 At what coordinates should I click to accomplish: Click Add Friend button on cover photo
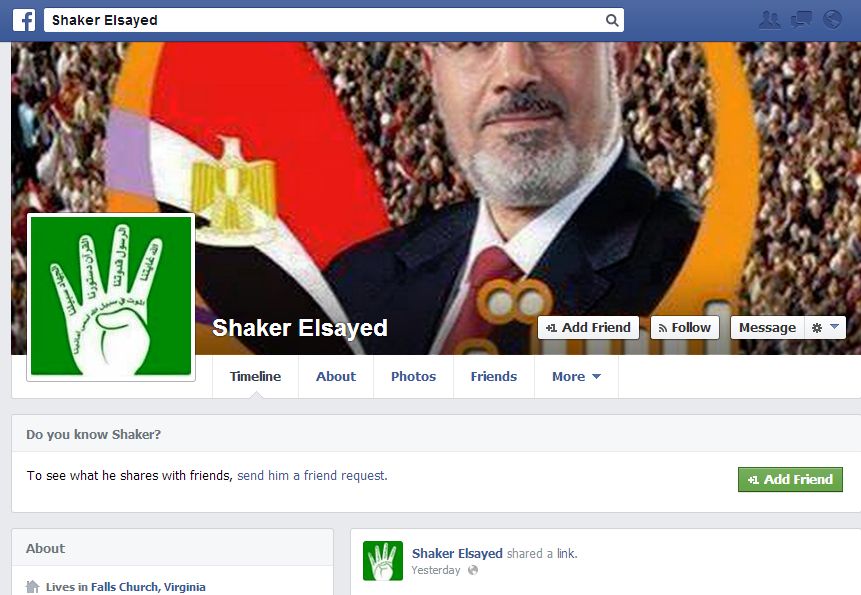click(x=588, y=328)
